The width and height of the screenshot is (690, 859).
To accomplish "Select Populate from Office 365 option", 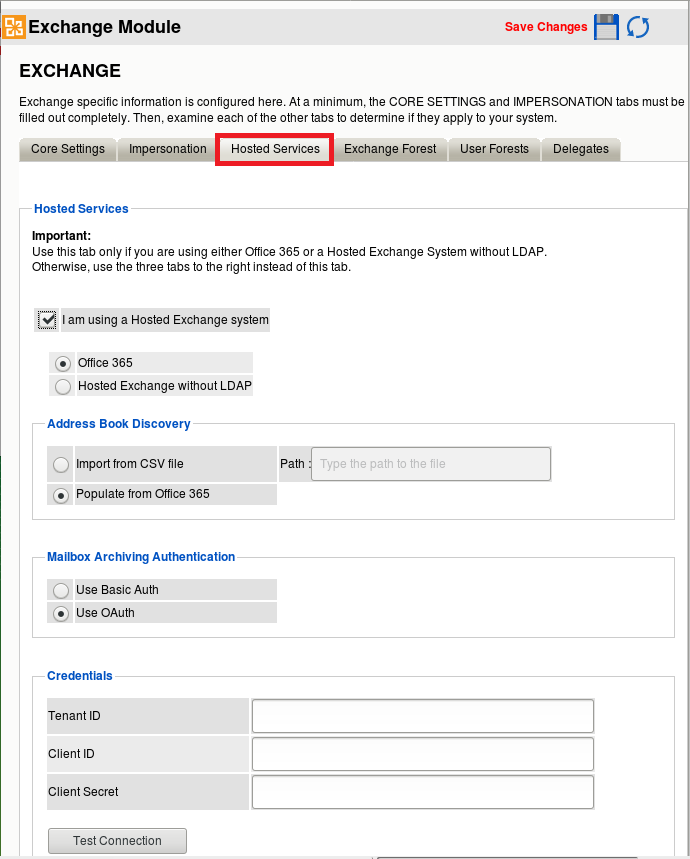I will pos(62,495).
